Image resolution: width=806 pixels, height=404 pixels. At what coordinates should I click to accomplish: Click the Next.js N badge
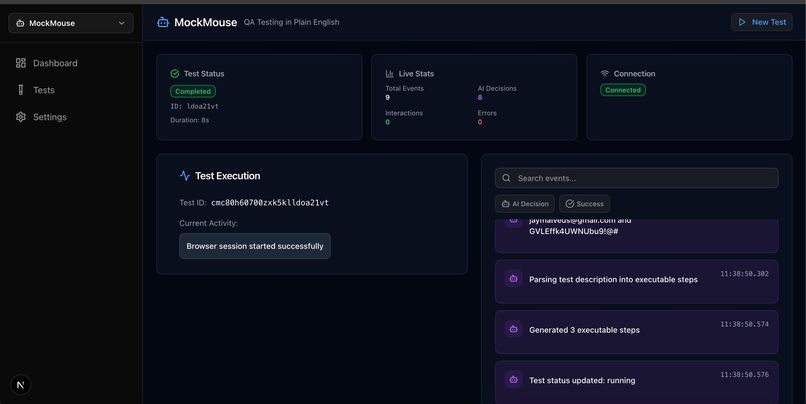(21, 384)
